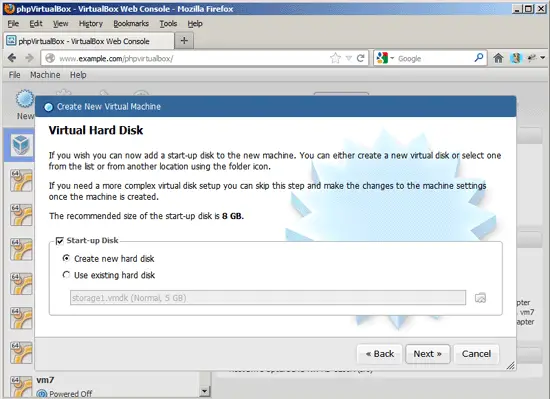The height and width of the screenshot is (399, 550).
Task: Click the vm7 machine icon
Action: pyautogui.click(x=21, y=386)
